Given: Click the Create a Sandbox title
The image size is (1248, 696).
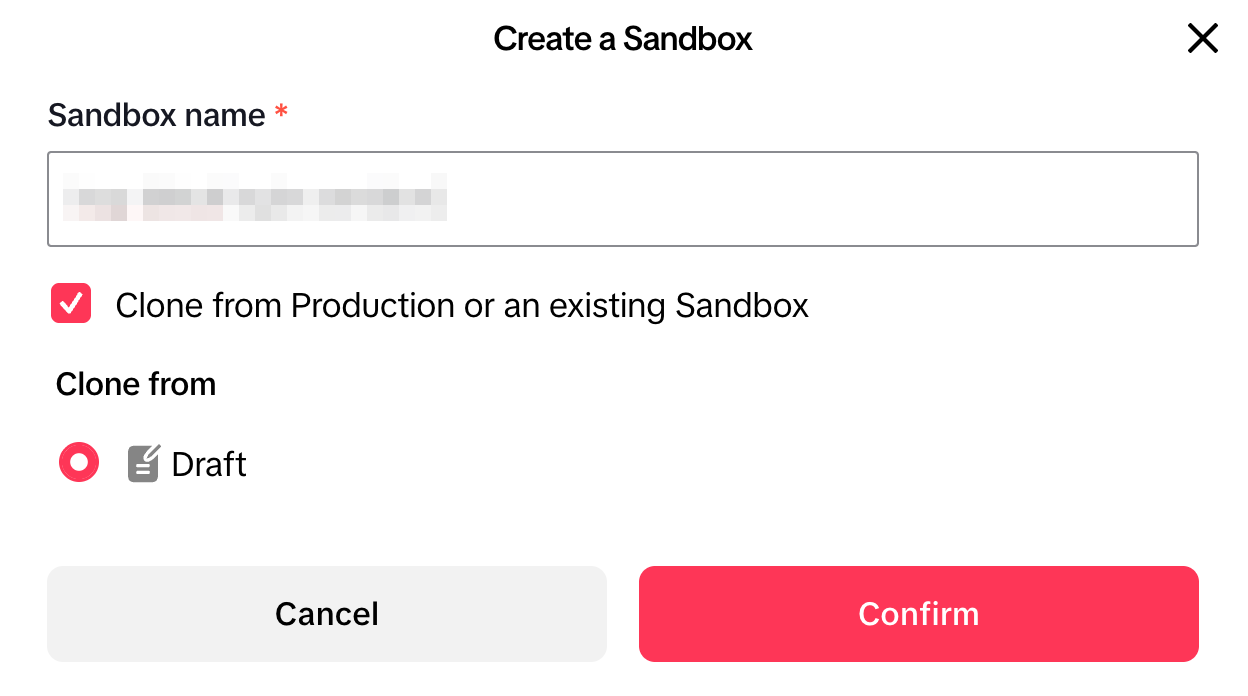Looking at the screenshot, I should click(622, 38).
